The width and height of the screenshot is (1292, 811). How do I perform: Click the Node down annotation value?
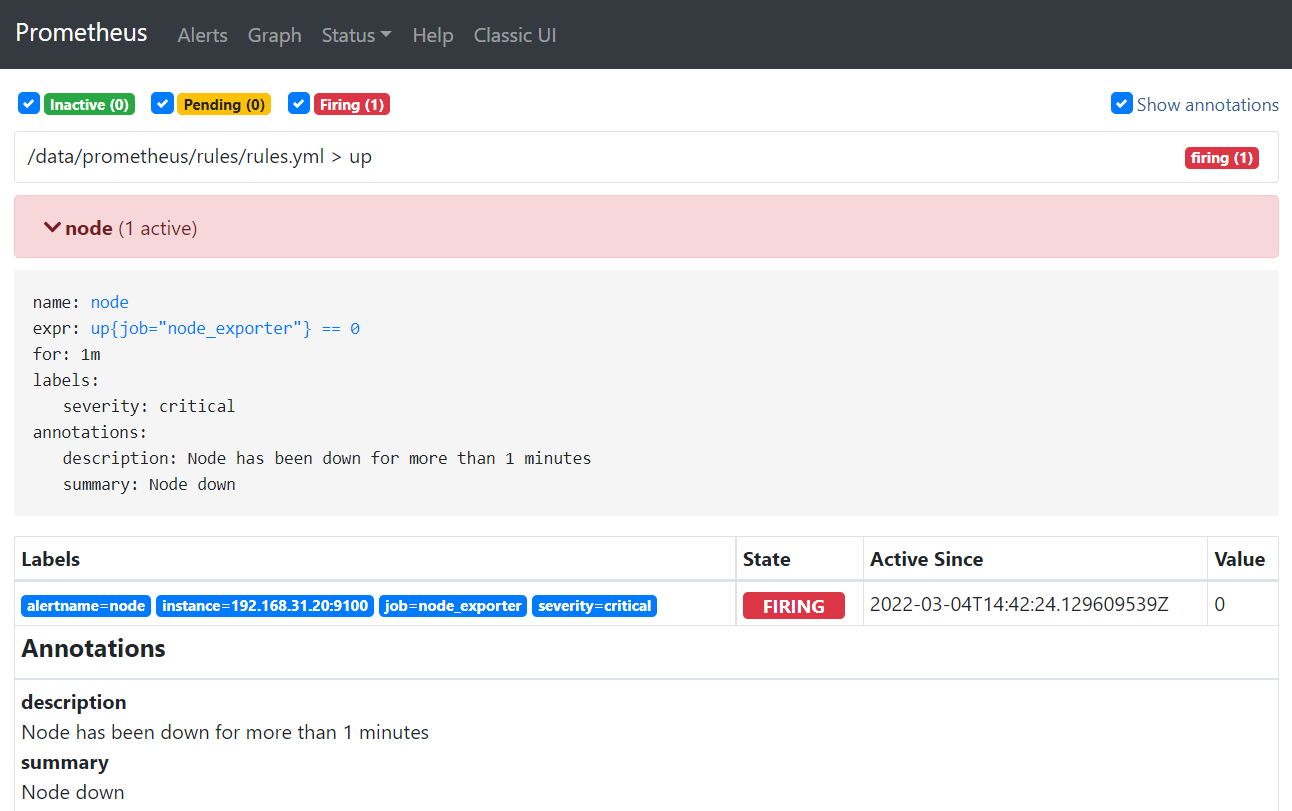(x=73, y=792)
